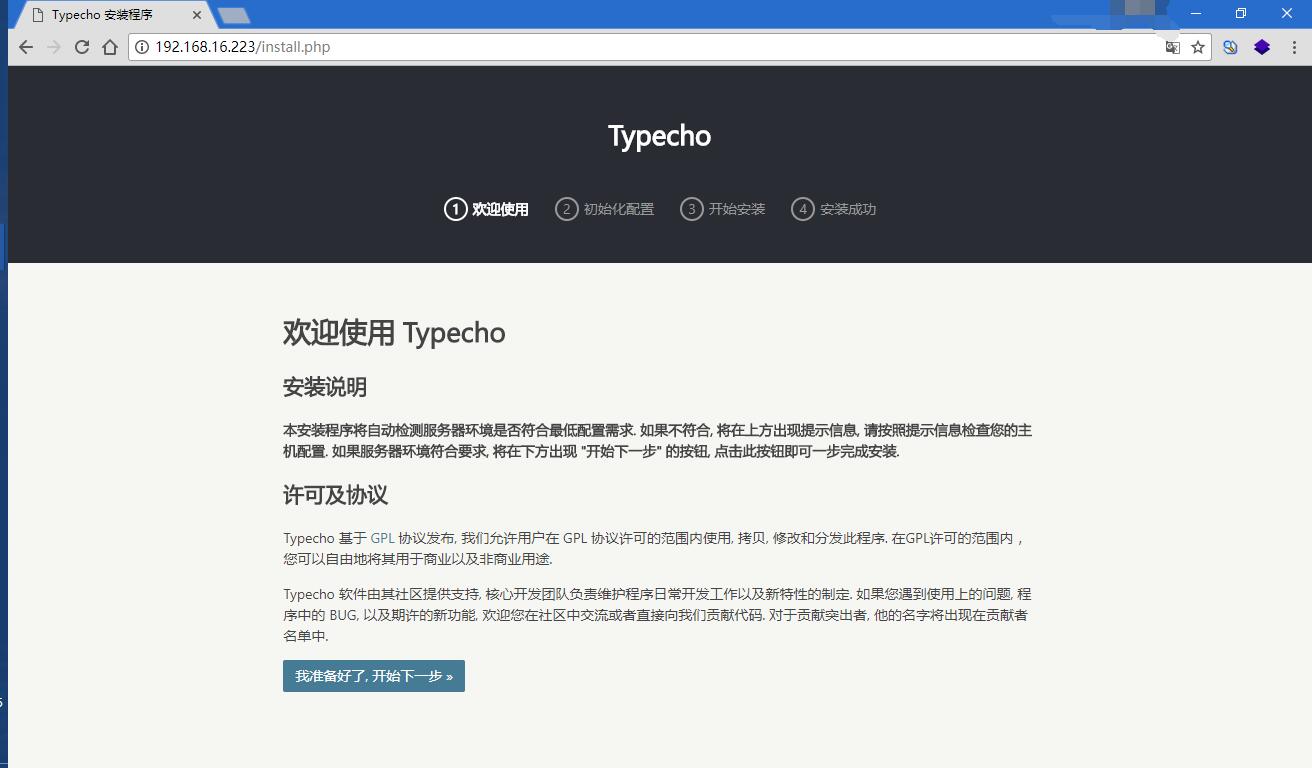Screen dimensions: 1312x768
Task: Minimize the browser window
Action: [x=1195, y=13]
